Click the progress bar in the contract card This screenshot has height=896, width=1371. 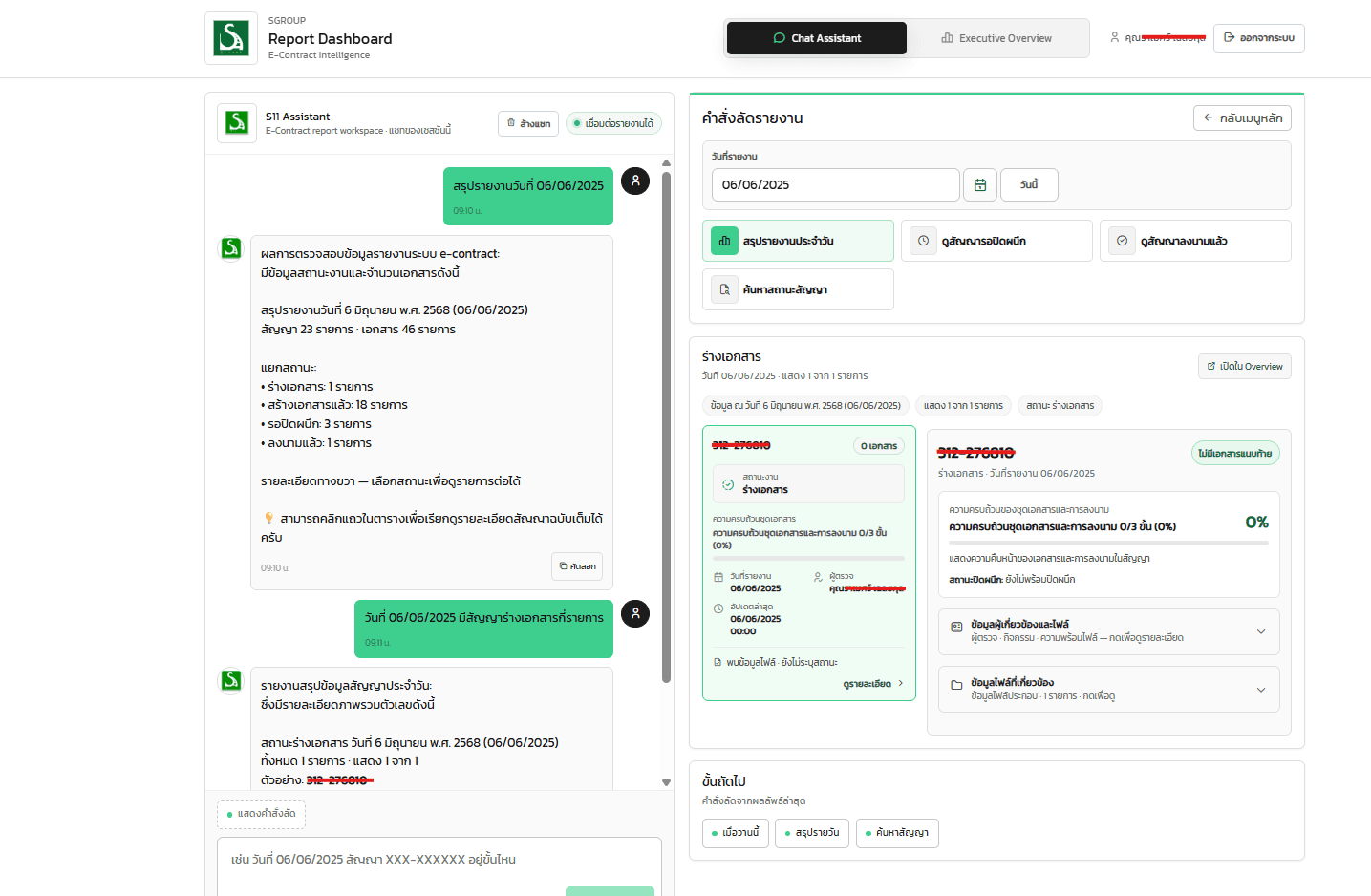[x=808, y=558]
